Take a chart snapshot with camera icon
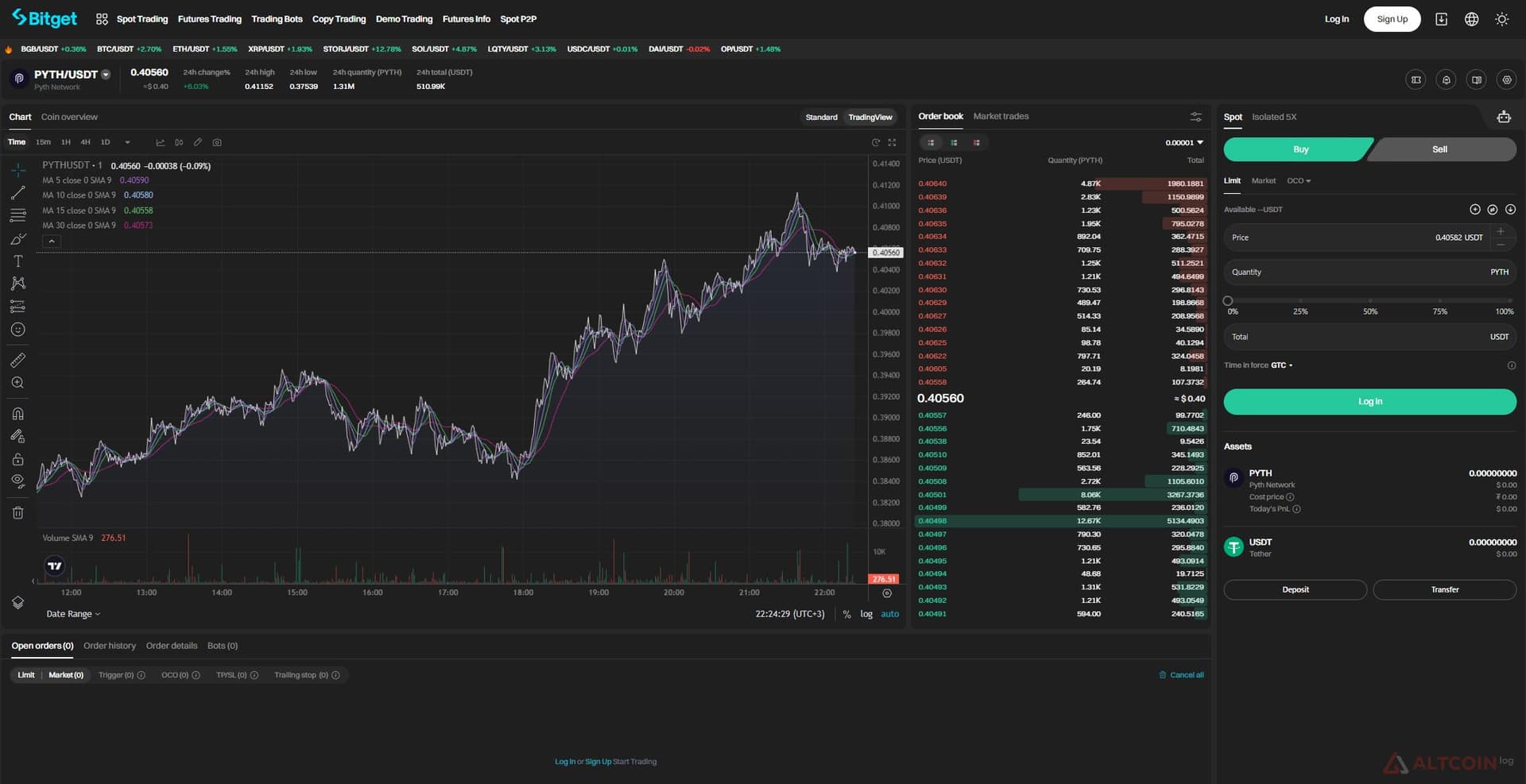 coord(217,143)
